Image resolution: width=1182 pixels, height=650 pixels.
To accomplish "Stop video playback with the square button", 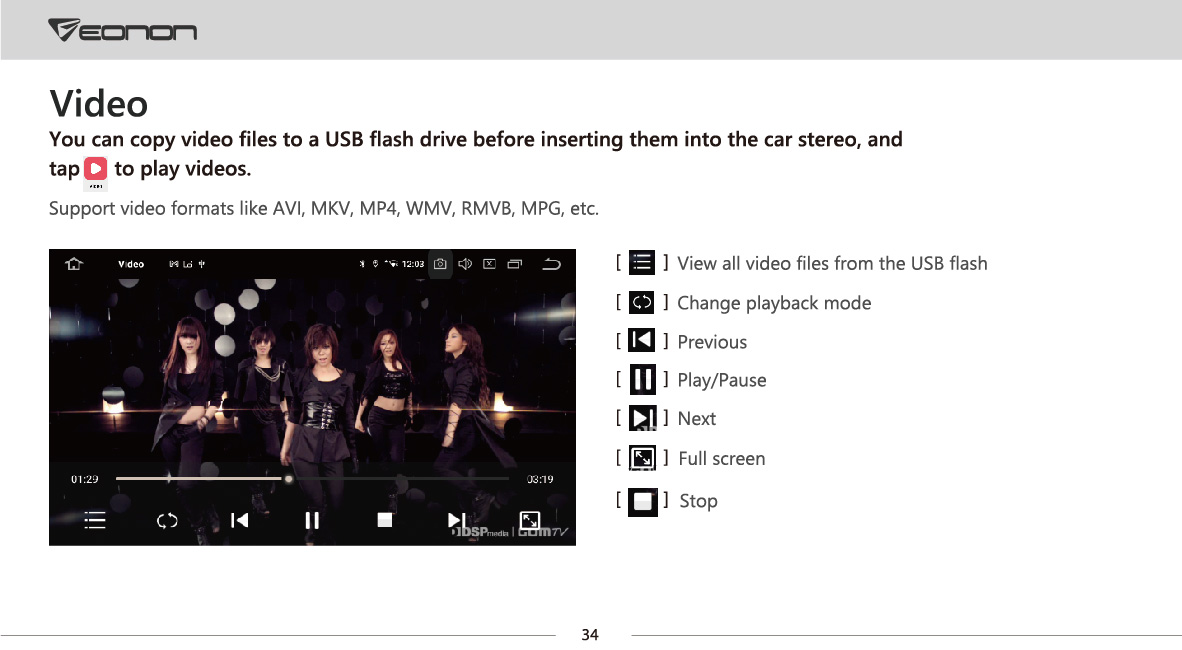I will pos(384,520).
